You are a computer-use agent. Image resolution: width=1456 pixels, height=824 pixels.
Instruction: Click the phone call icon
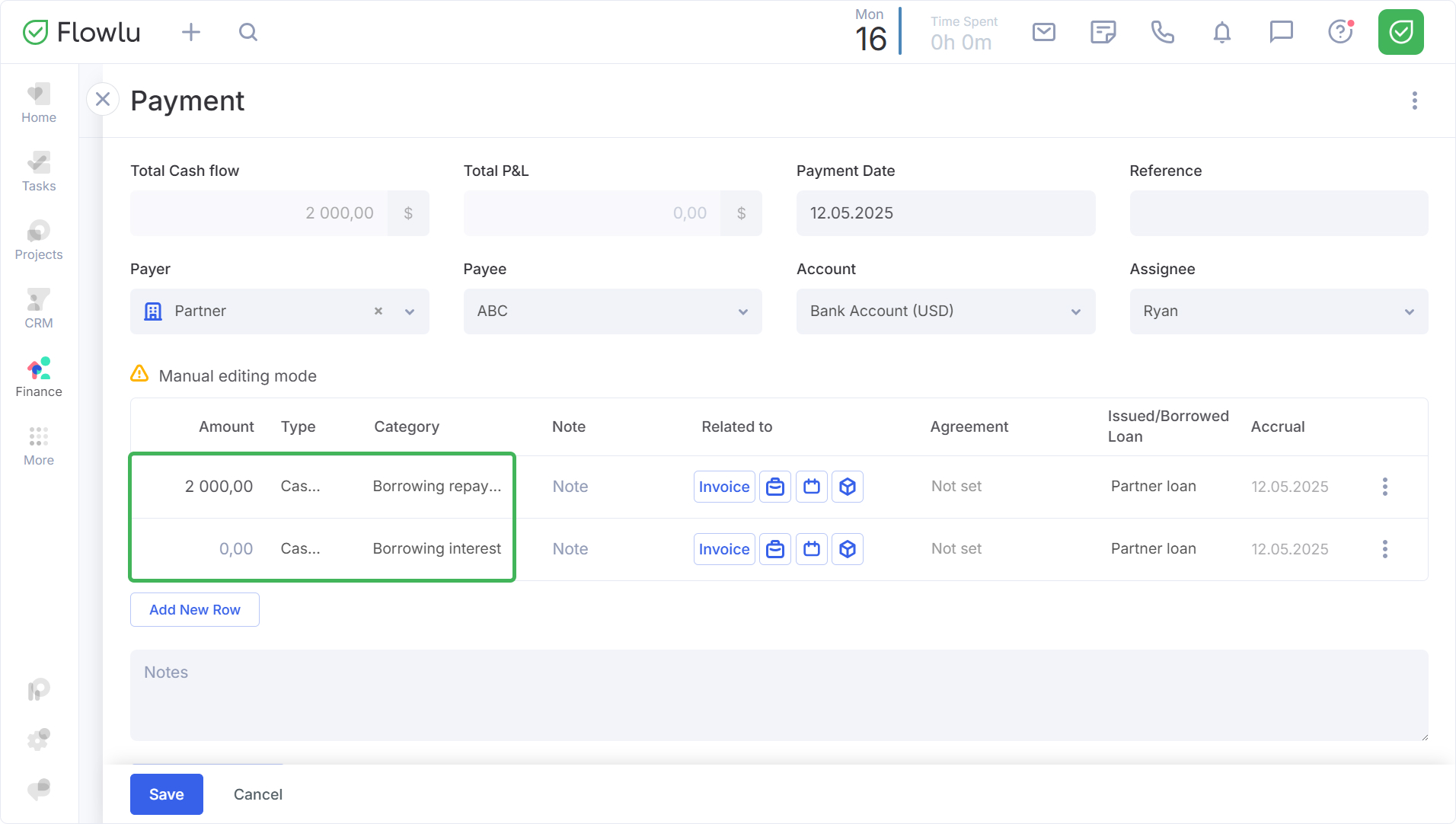[1162, 32]
